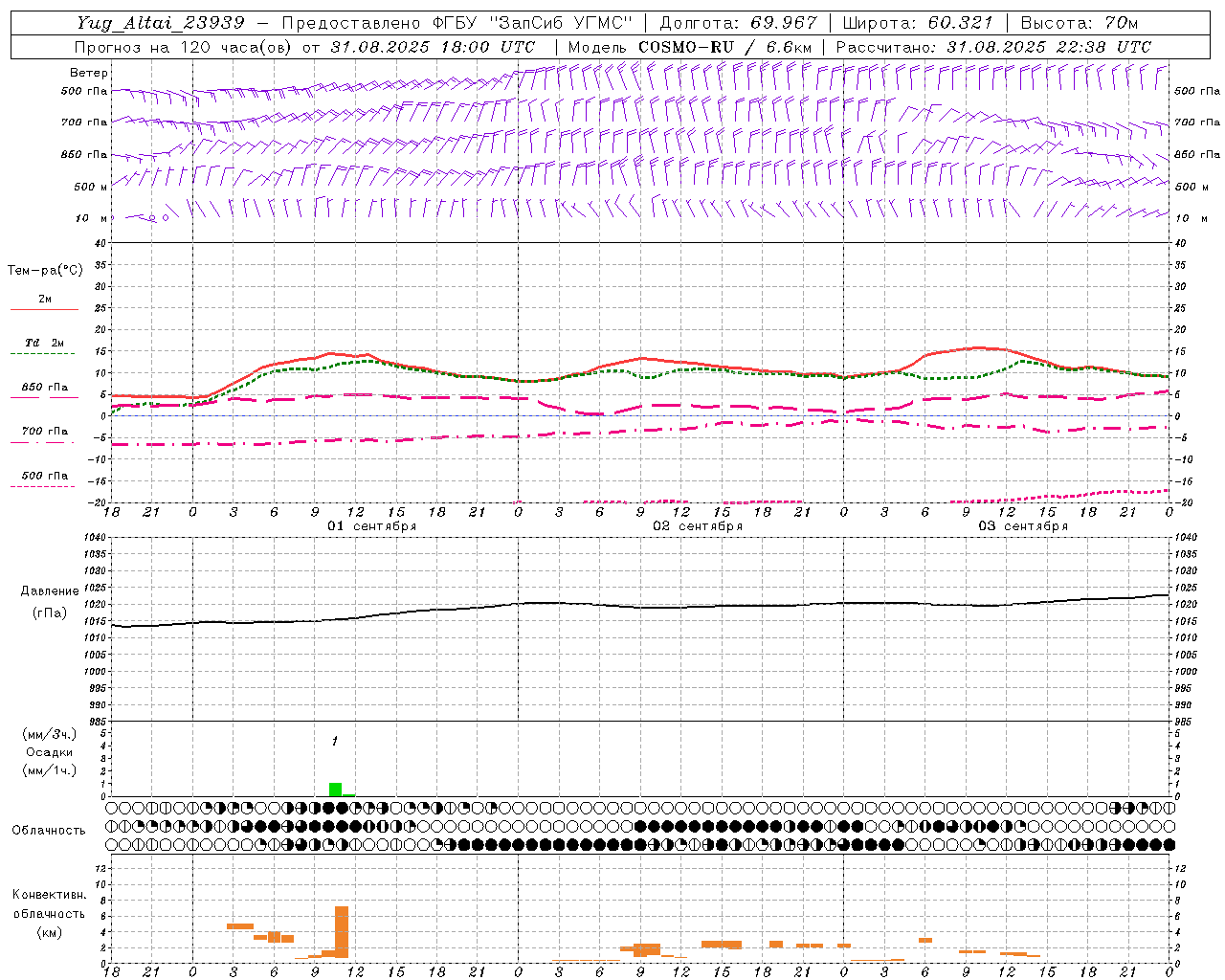Screen dimensions: 1225x980
Task: Click the Осадки precipitation label
Action: pyautogui.click(x=50, y=752)
